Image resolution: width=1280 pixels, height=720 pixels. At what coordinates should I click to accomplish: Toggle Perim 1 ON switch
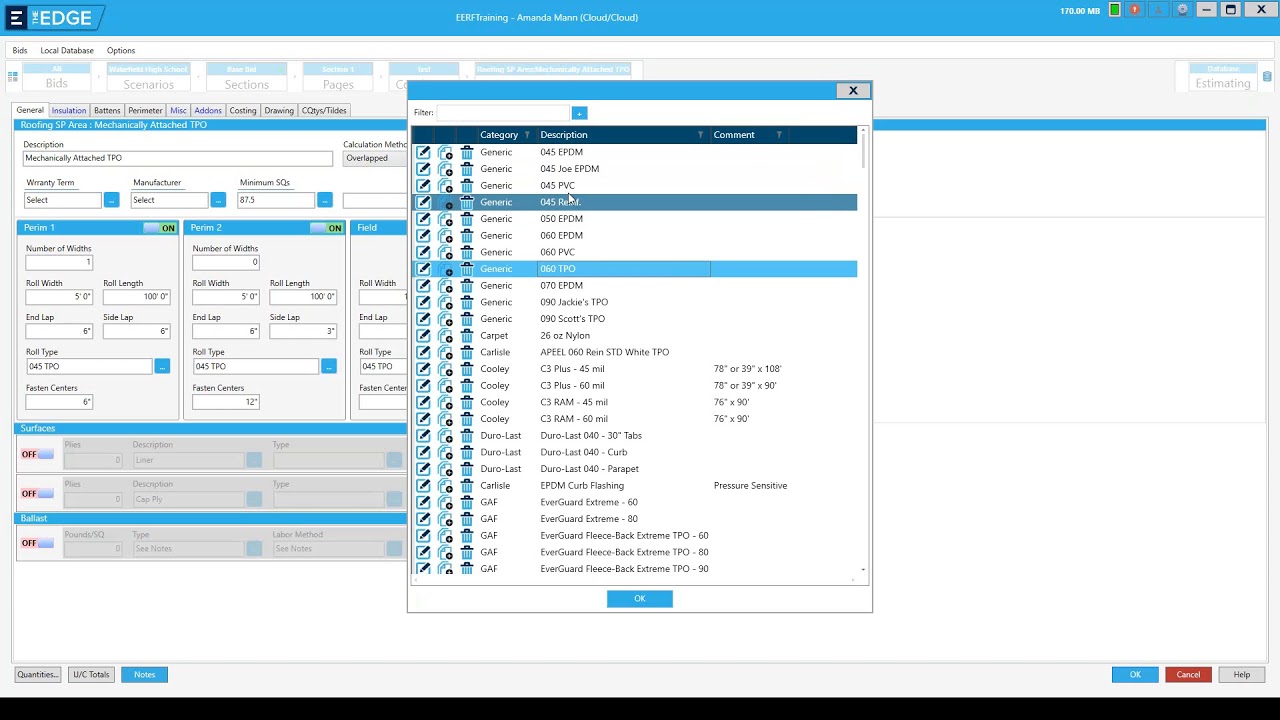pyautogui.click(x=160, y=228)
